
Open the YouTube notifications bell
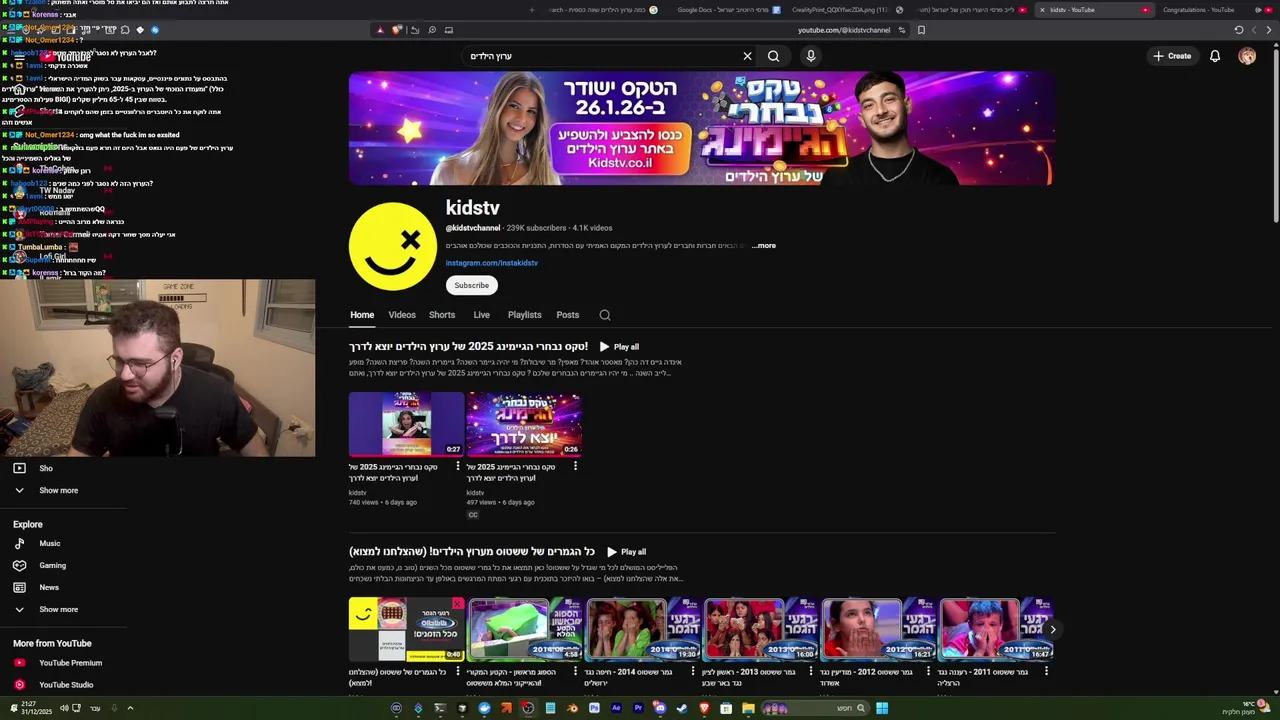tap(1215, 56)
